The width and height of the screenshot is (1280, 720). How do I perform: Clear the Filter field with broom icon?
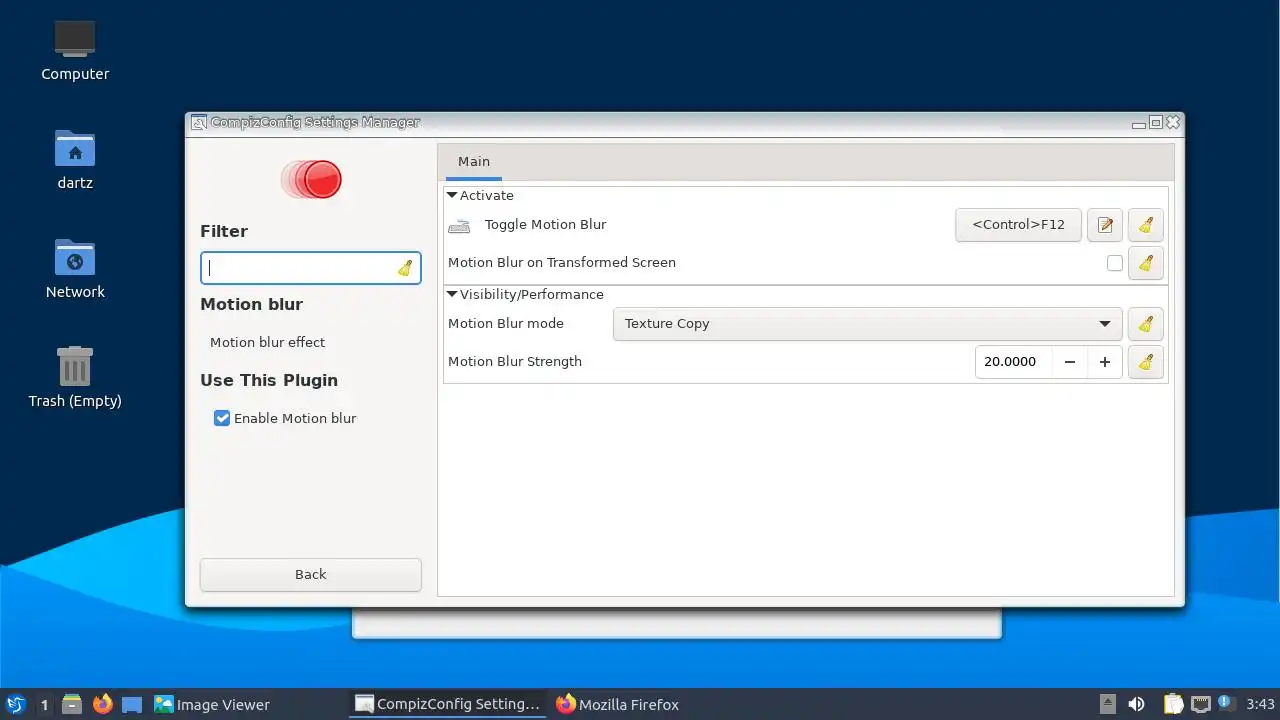pos(405,268)
